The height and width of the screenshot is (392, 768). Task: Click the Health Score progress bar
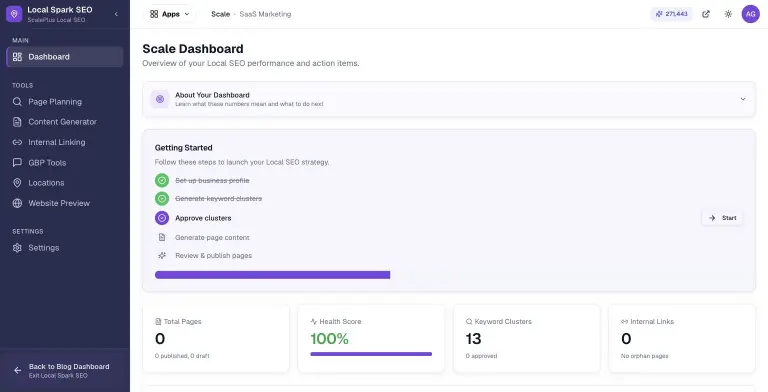[x=371, y=354]
